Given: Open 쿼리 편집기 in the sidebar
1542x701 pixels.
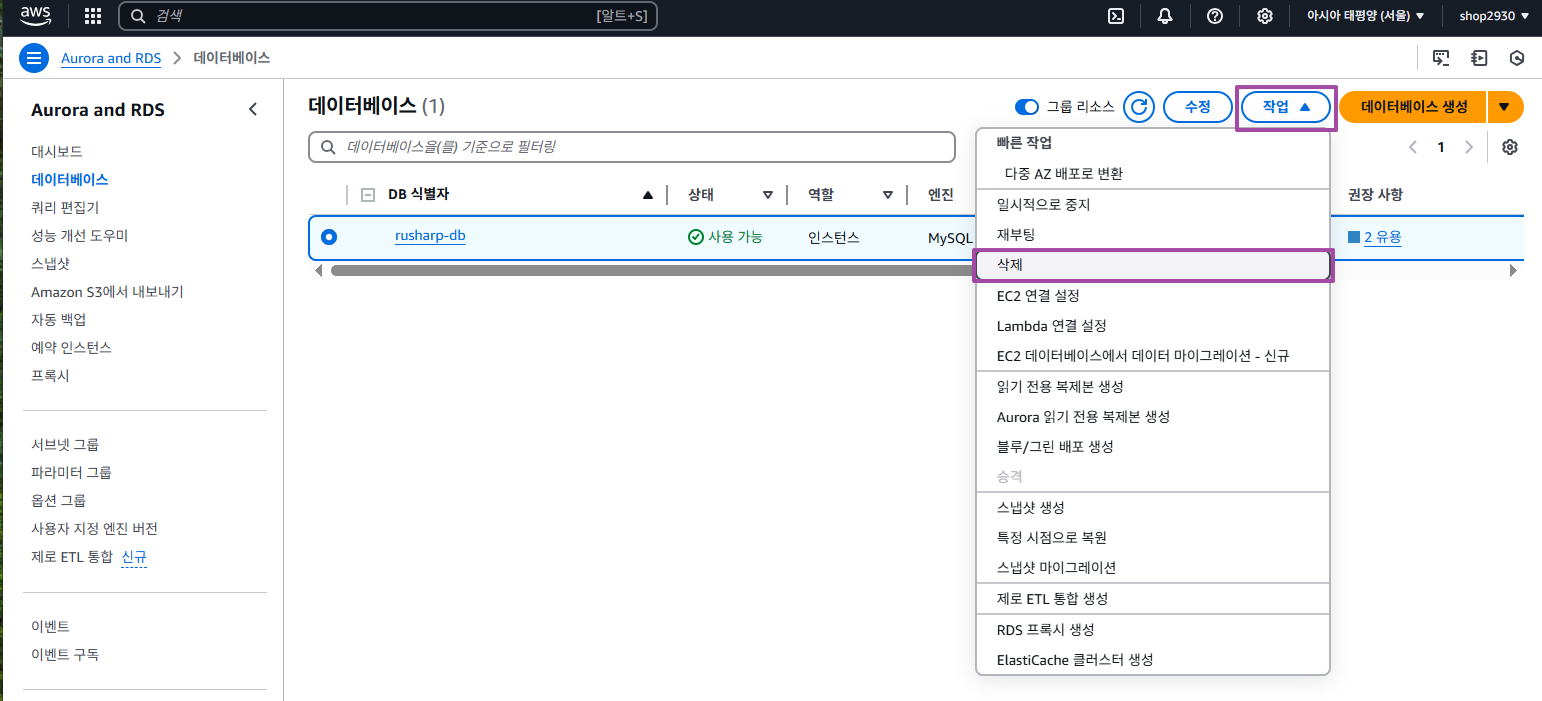Looking at the screenshot, I should click(65, 207).
